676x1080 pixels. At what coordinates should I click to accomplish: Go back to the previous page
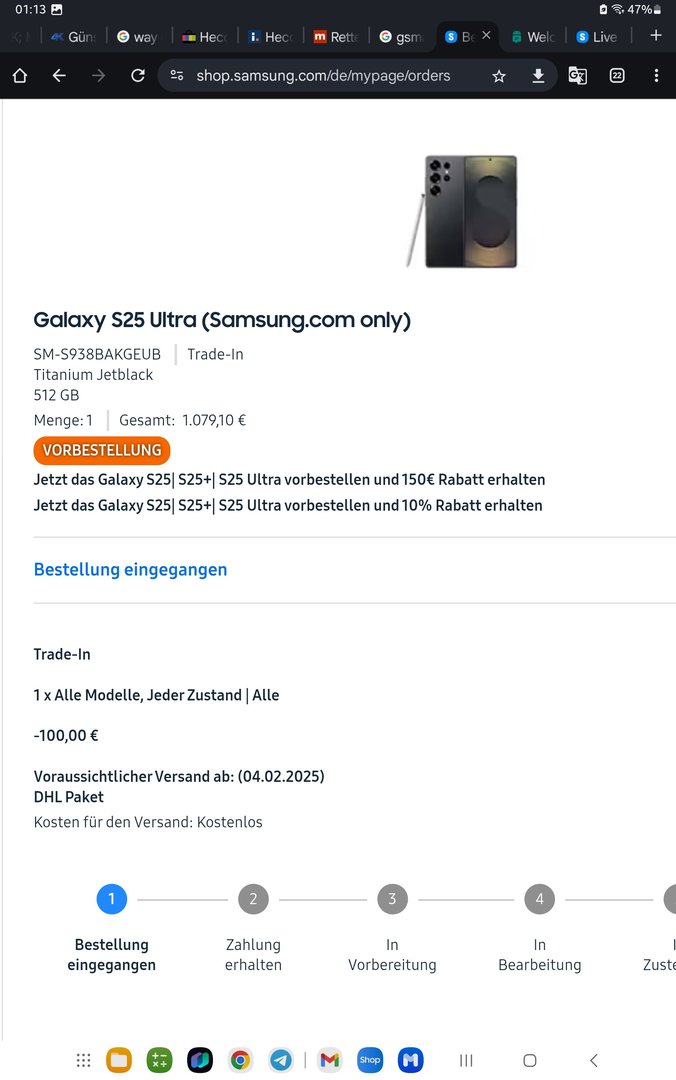coord(59,76)
